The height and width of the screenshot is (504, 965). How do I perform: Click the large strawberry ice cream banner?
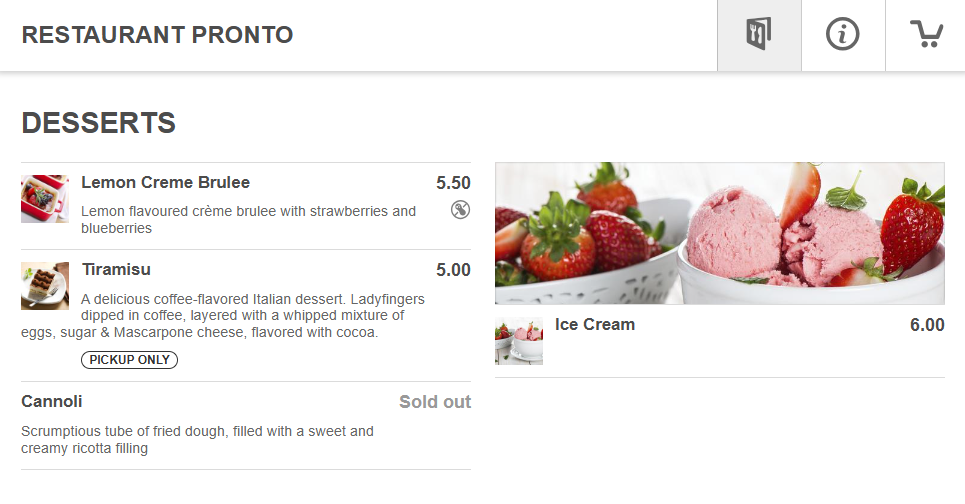[x=719, y=233]
